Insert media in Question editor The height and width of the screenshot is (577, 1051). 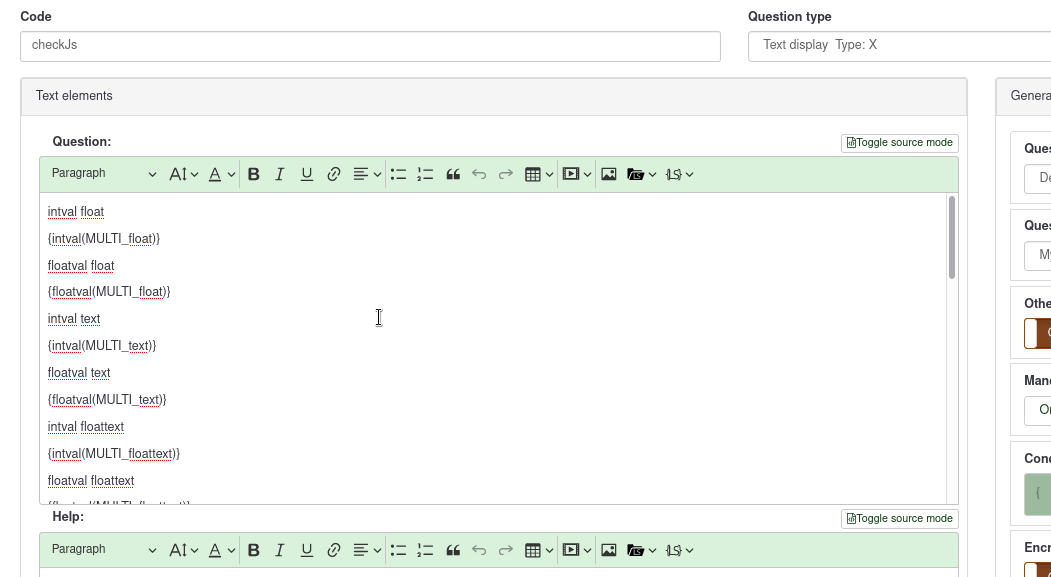coord(576,174)
